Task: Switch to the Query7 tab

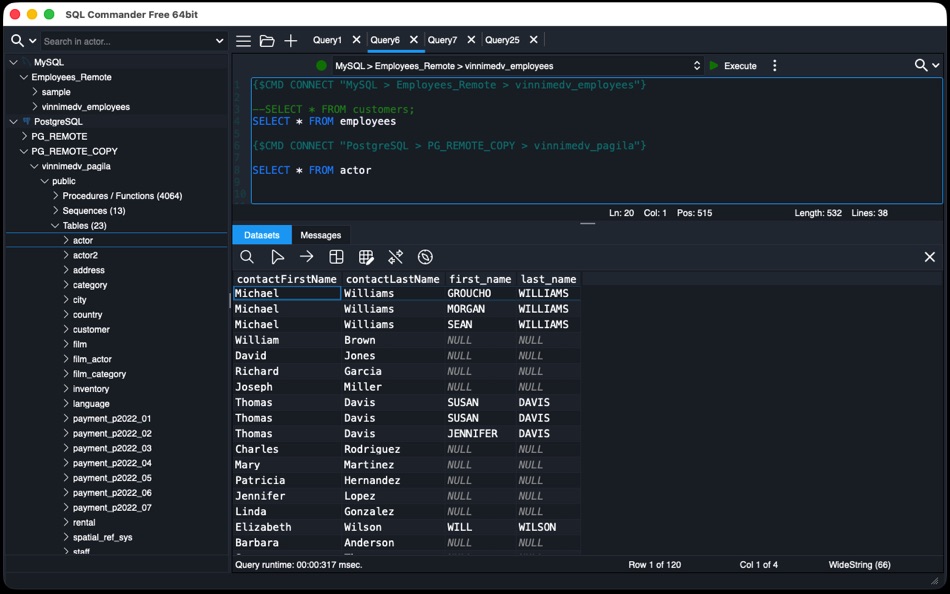Action: (x=442, y=40)
